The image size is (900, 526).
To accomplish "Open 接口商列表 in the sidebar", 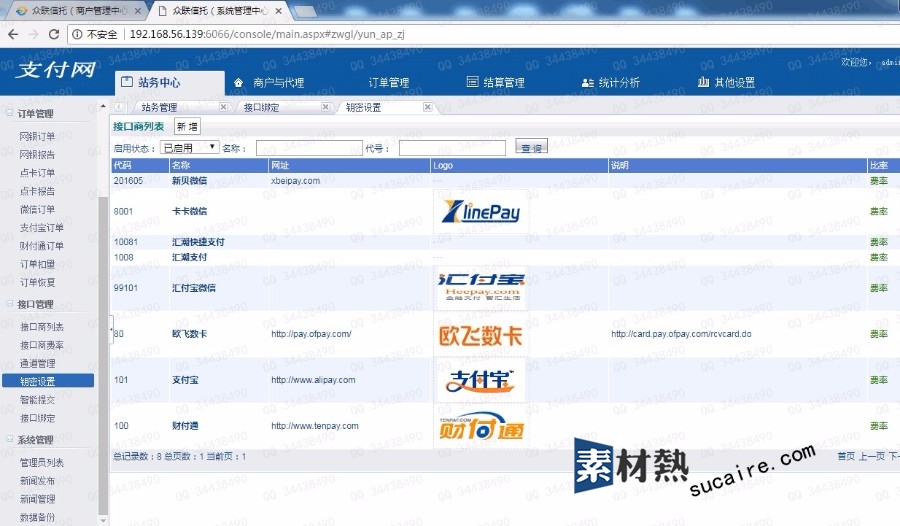I will click(x=42, y=327).
